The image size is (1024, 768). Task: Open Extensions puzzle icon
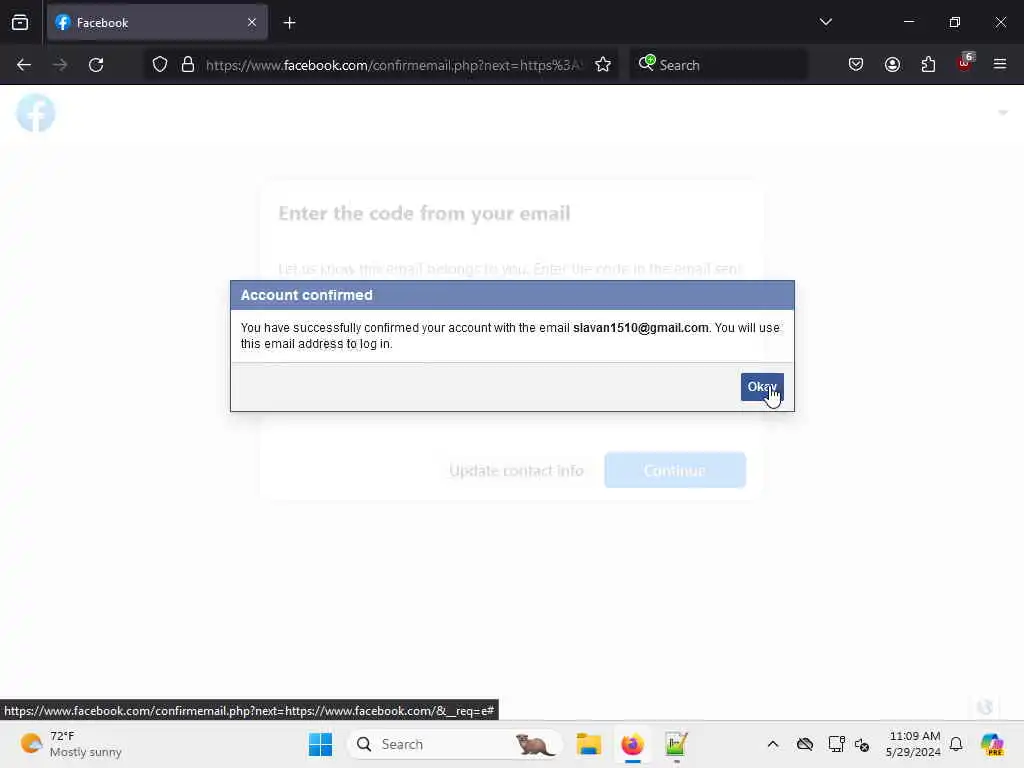coord(928,64)
